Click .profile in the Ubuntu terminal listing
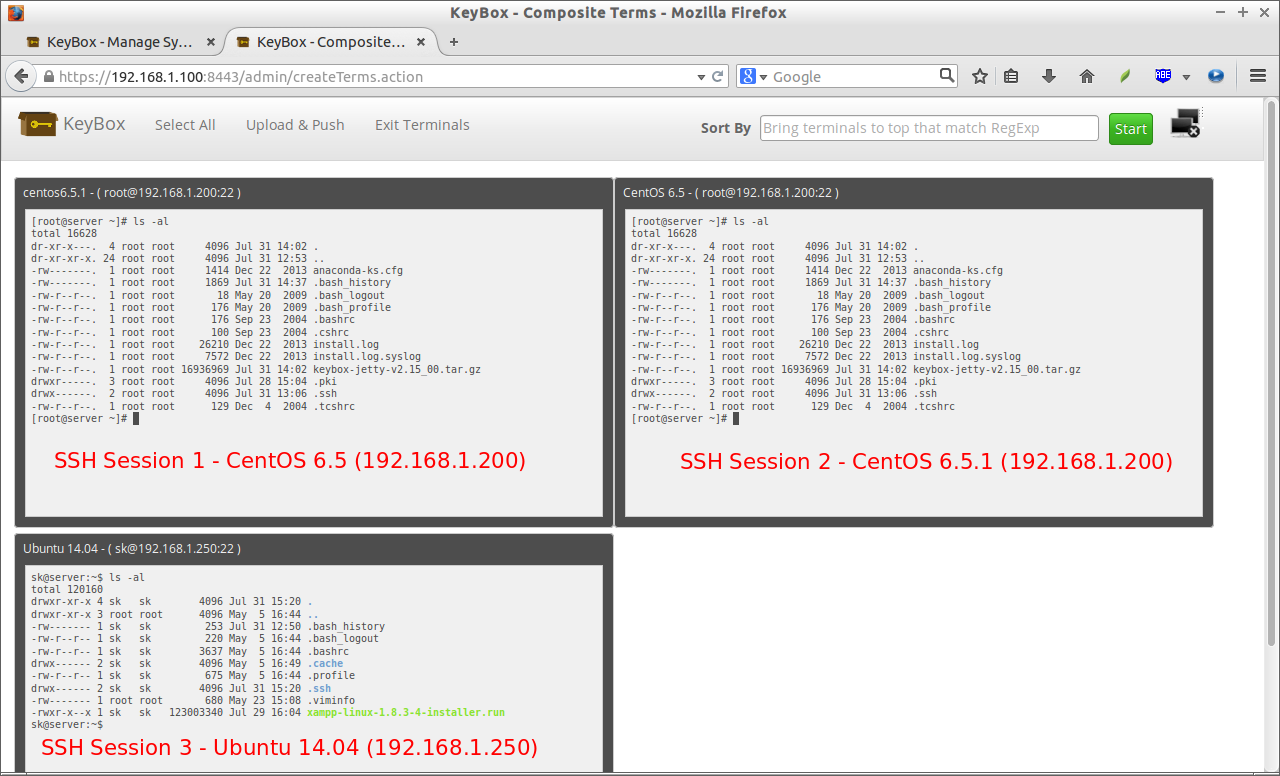This screenshot has width=1280, height=776. click(x=331, y=676)
